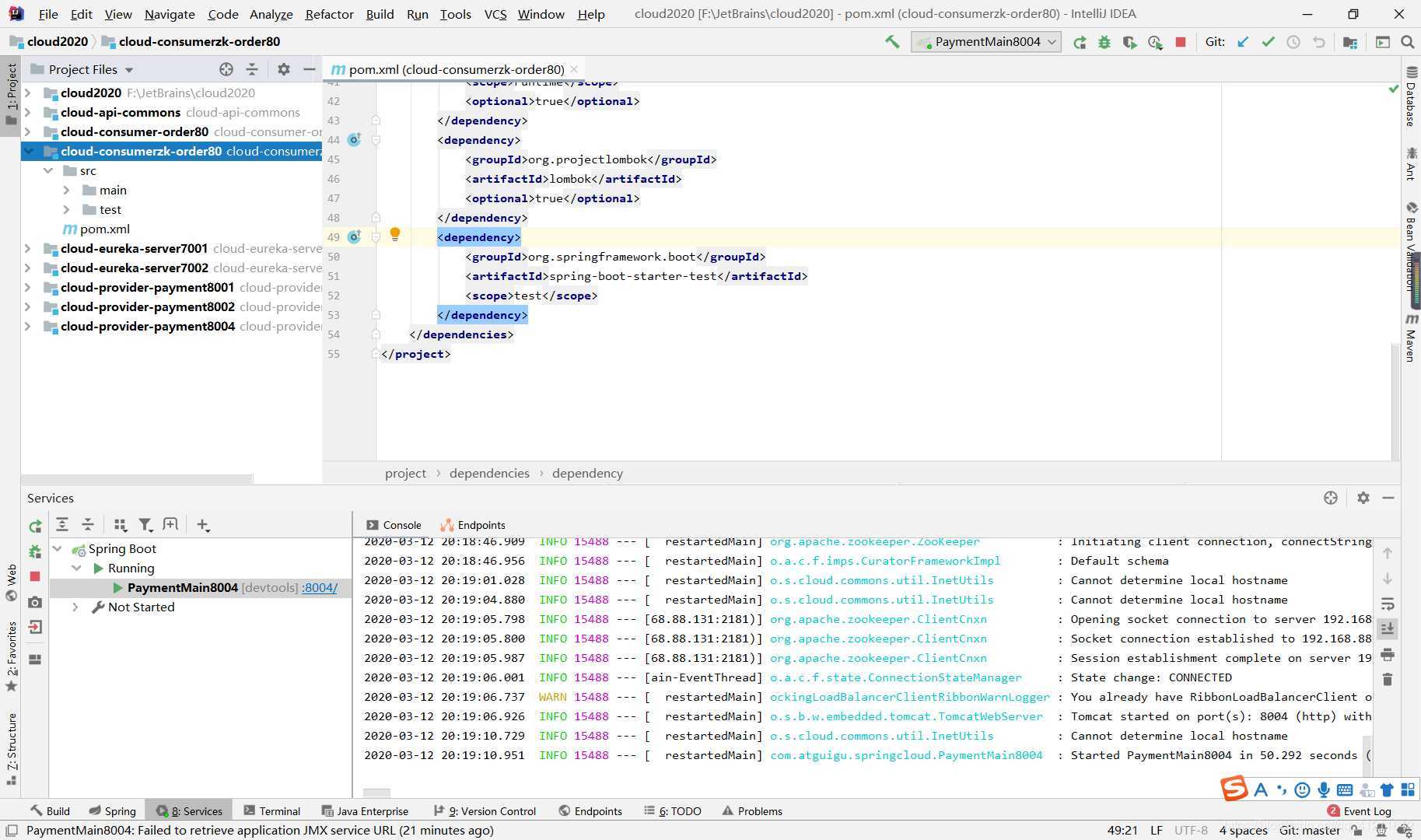This screenshot has height=840, width=1421.
Task: Click dependencies in the XML breadcrumb
Action: 489,473
